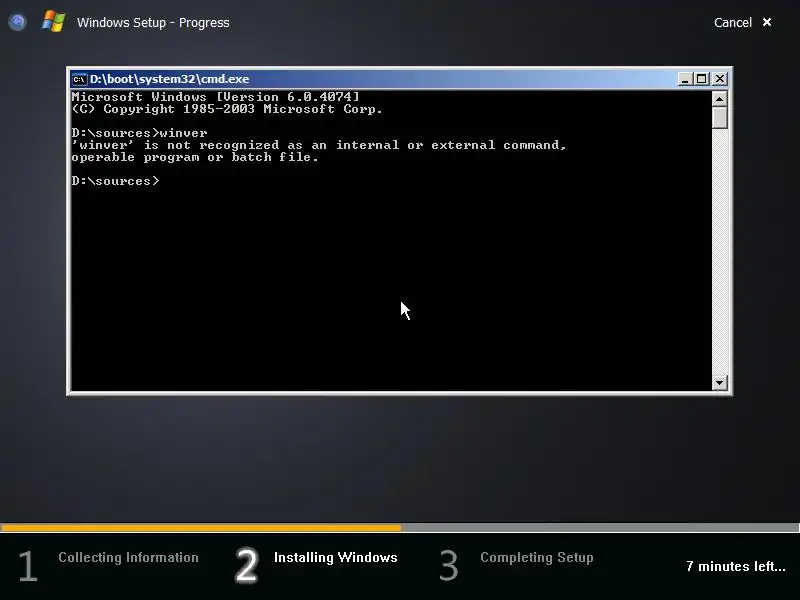Cancel the Windows Setup
The height and width of the screenshot is (600, 800).
click(x=733, y=22)
